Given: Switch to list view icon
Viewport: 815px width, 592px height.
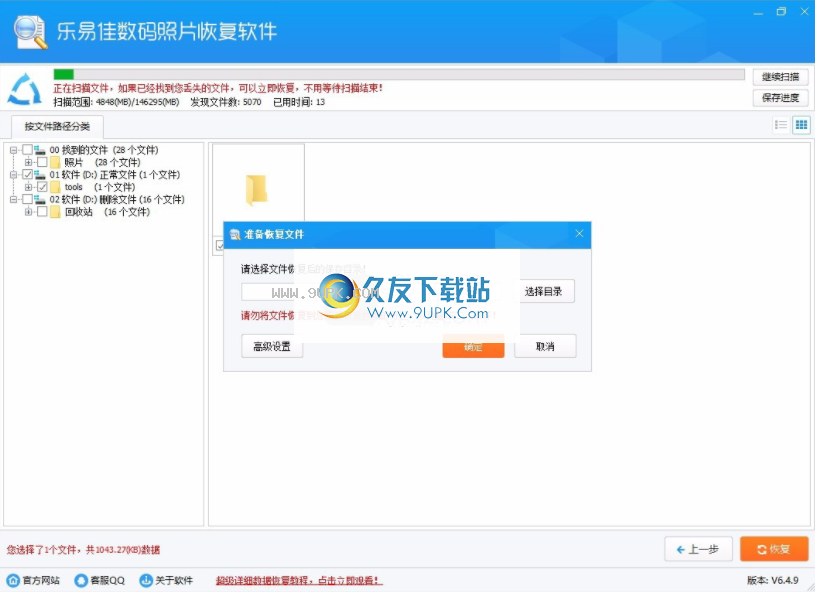Looking at the screenshot, I should 780,125.
